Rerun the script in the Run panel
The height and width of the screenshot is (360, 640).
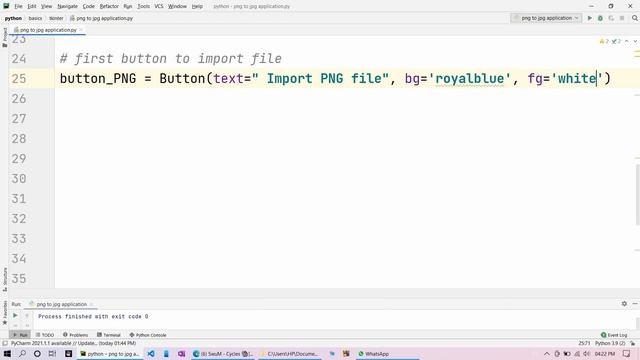[15, 316]
